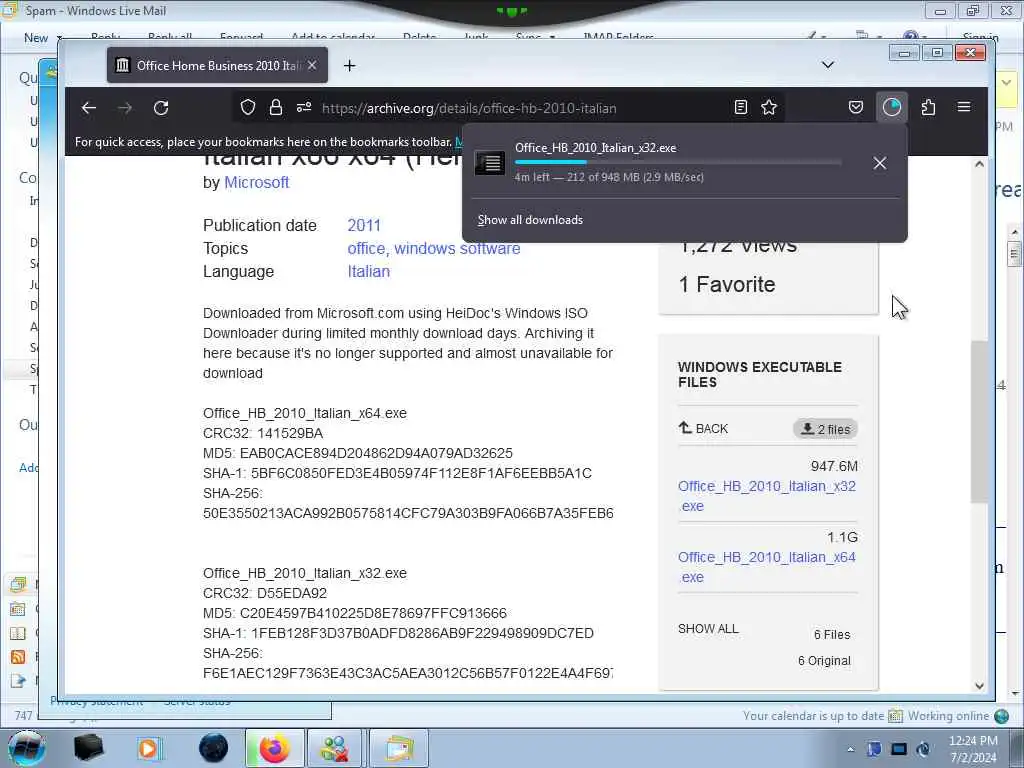Close the Office Home Business 2010 tab

coord(312,65)
